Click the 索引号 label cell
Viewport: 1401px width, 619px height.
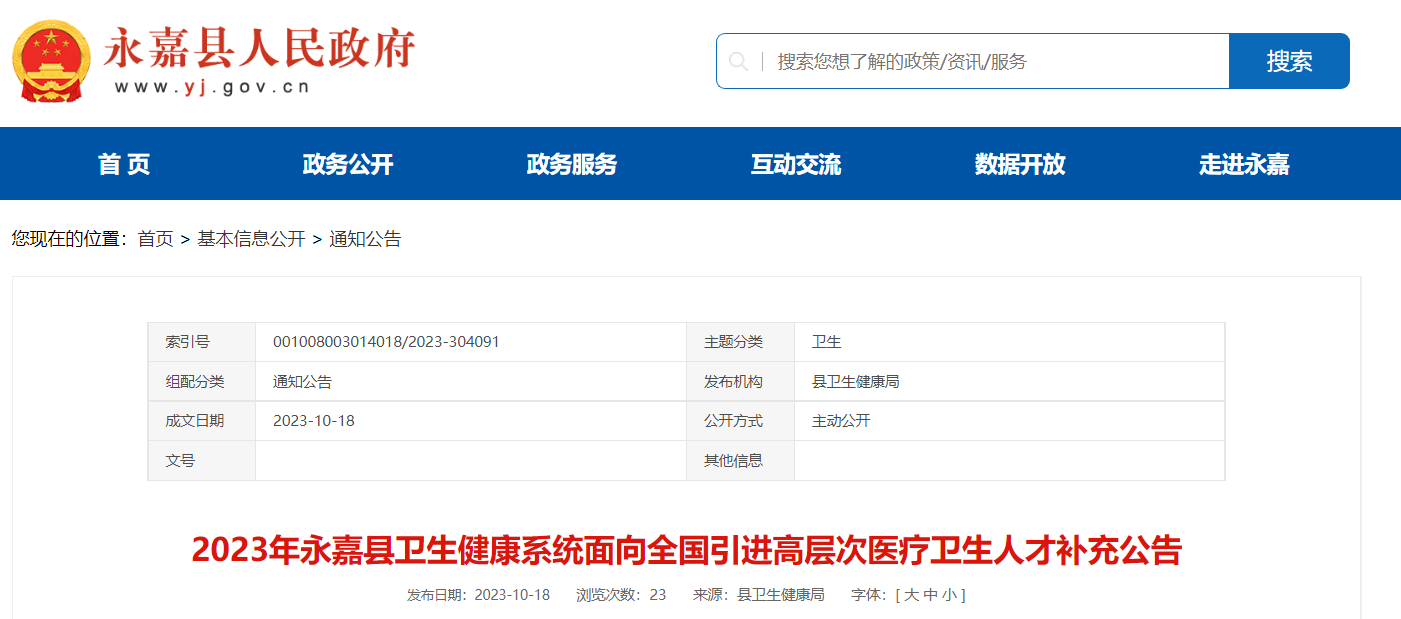202,342
